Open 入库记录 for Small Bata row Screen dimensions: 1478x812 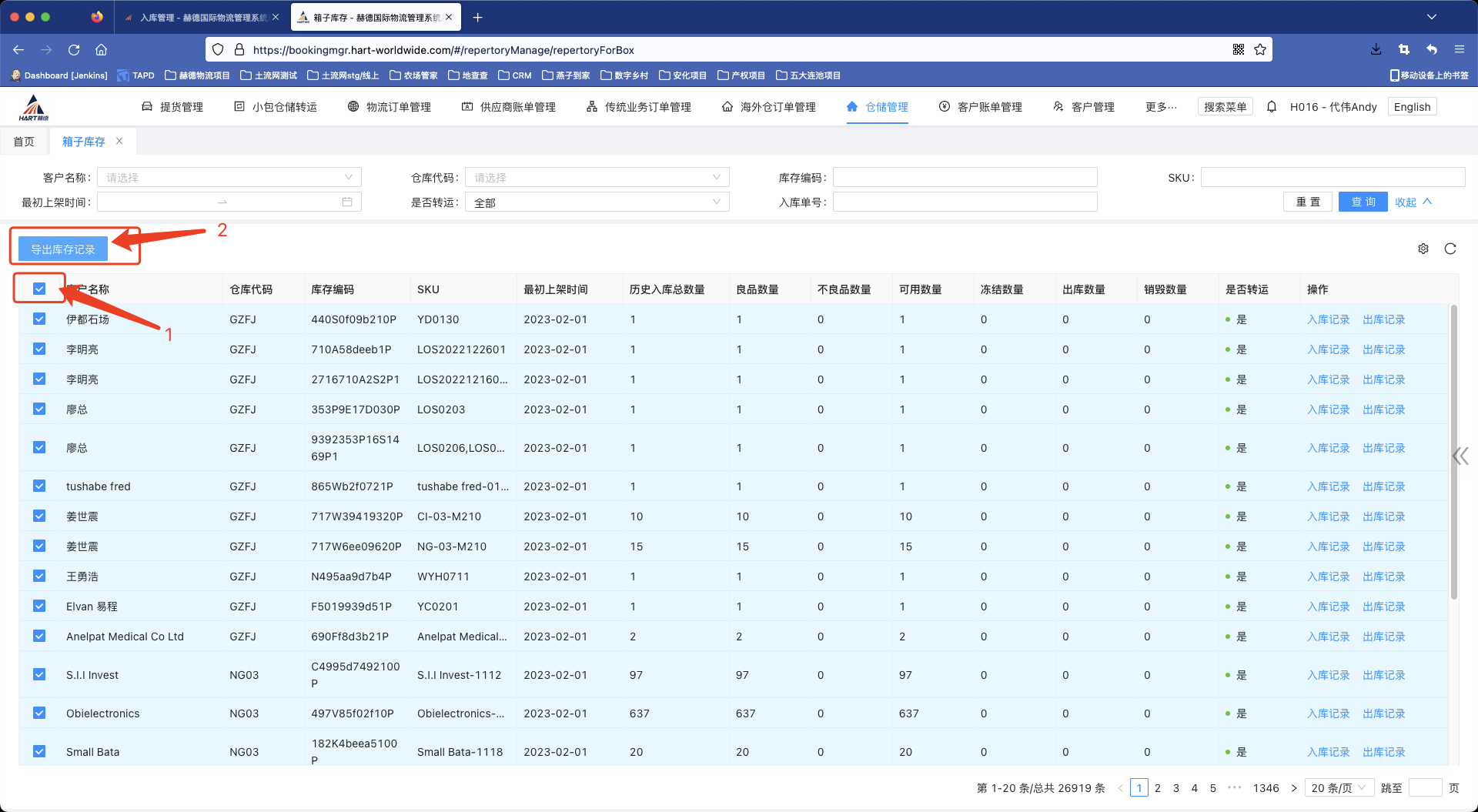1328,752
